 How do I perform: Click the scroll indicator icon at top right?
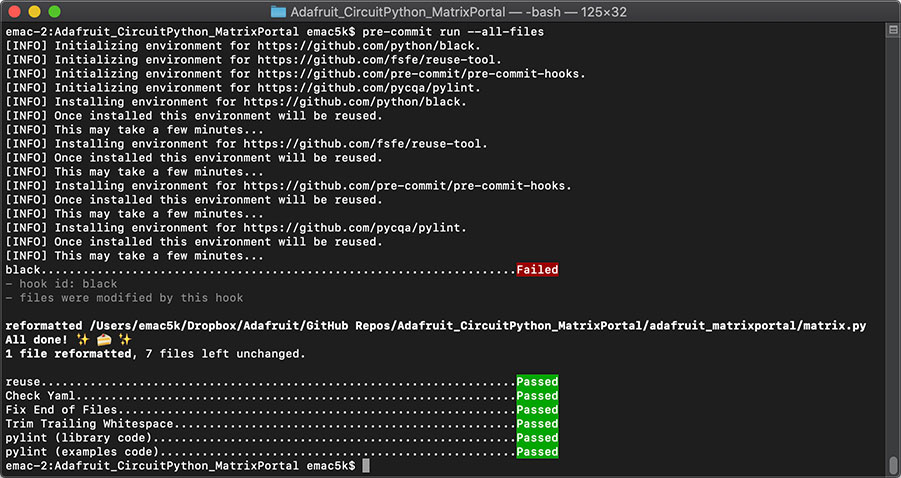892,32
